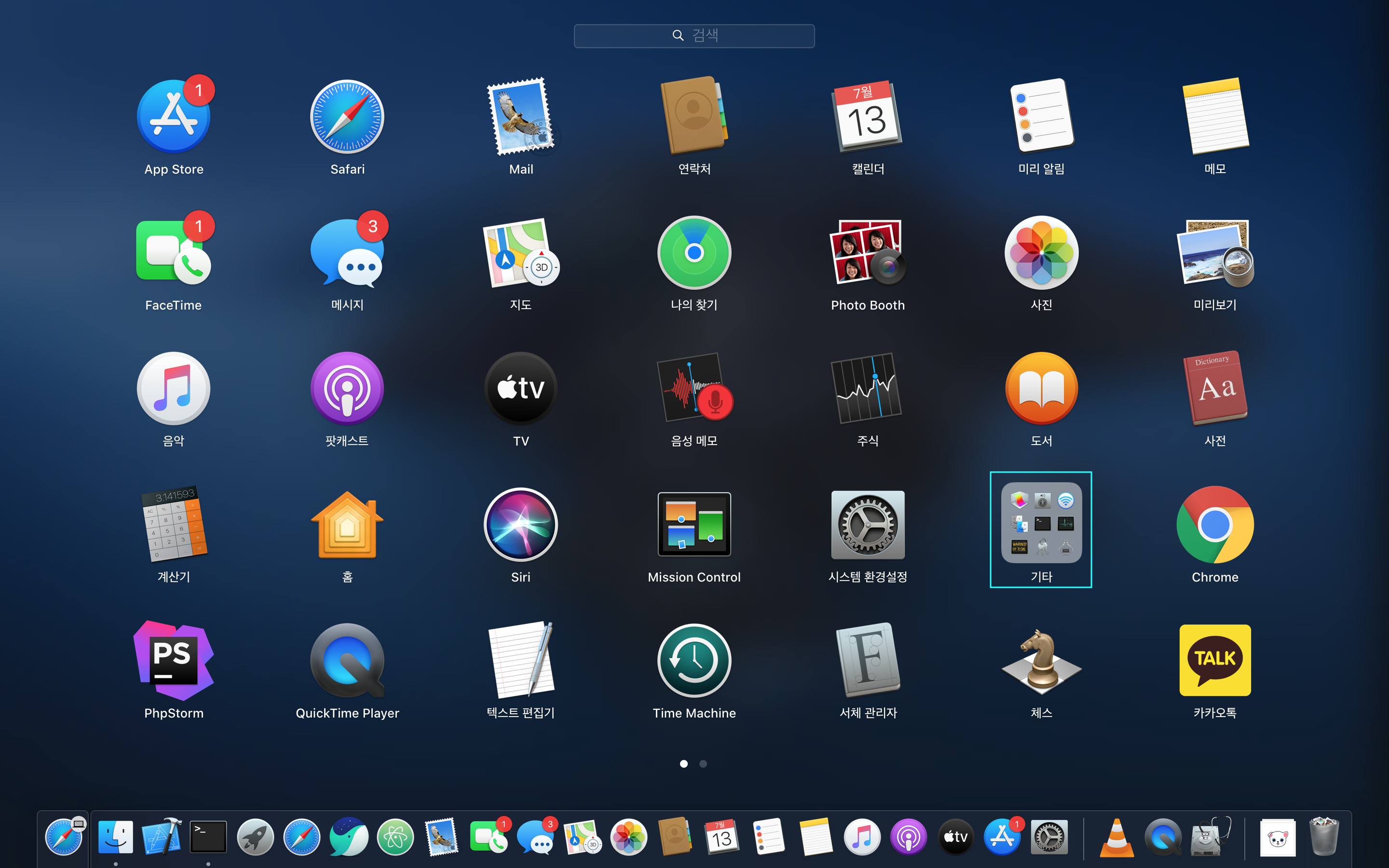Open System Preferences gear in the Dock
Image resolution: width=1389 pixels, height=868 pixels.
tap(1049, 837)
